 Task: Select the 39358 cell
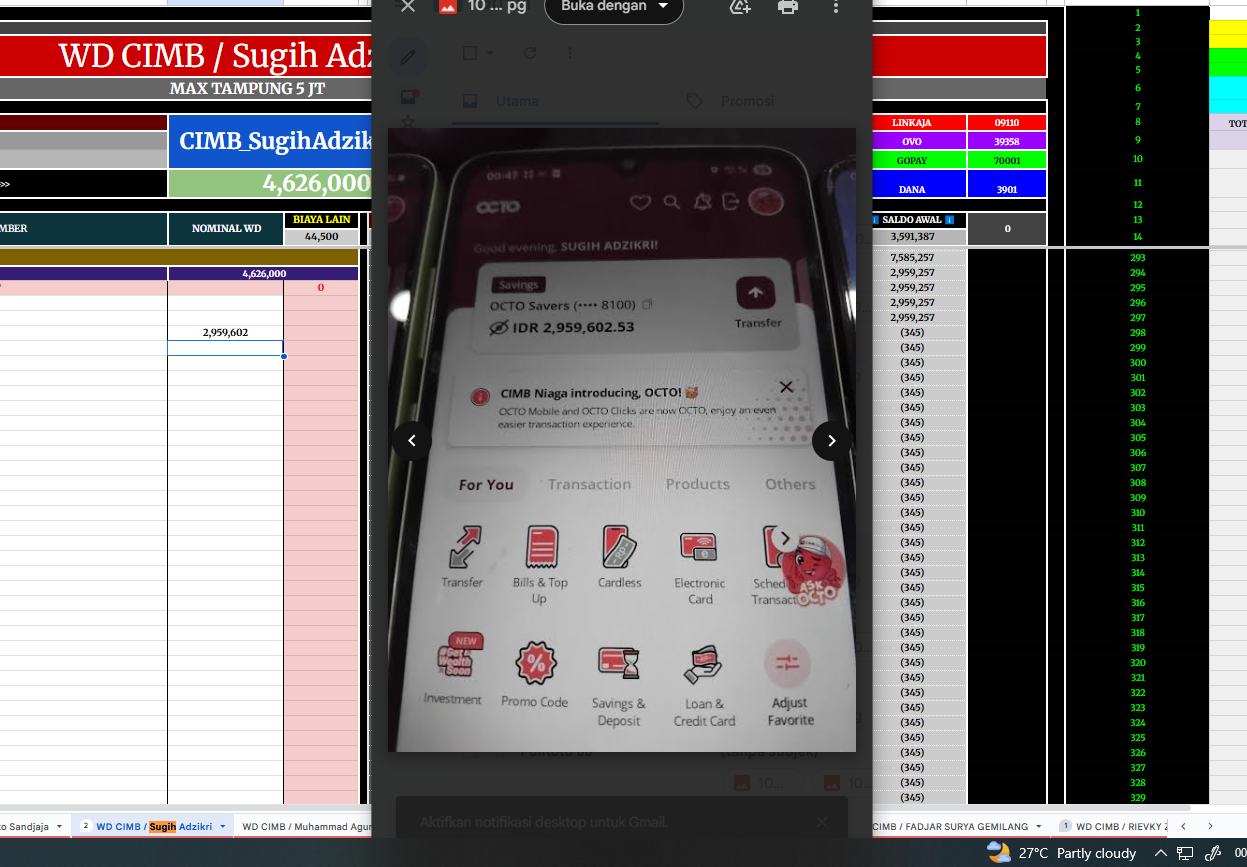(x=1007, y=141)
